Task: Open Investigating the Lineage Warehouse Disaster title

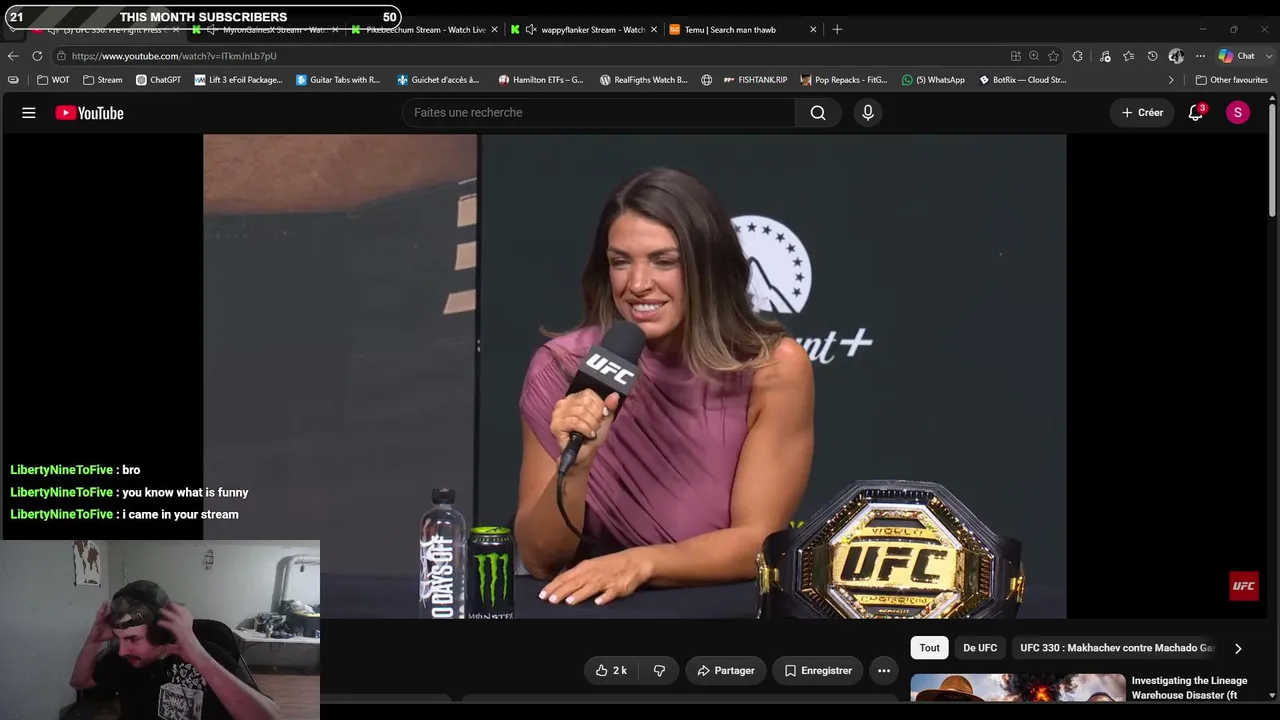Action: pos(1189,688)
